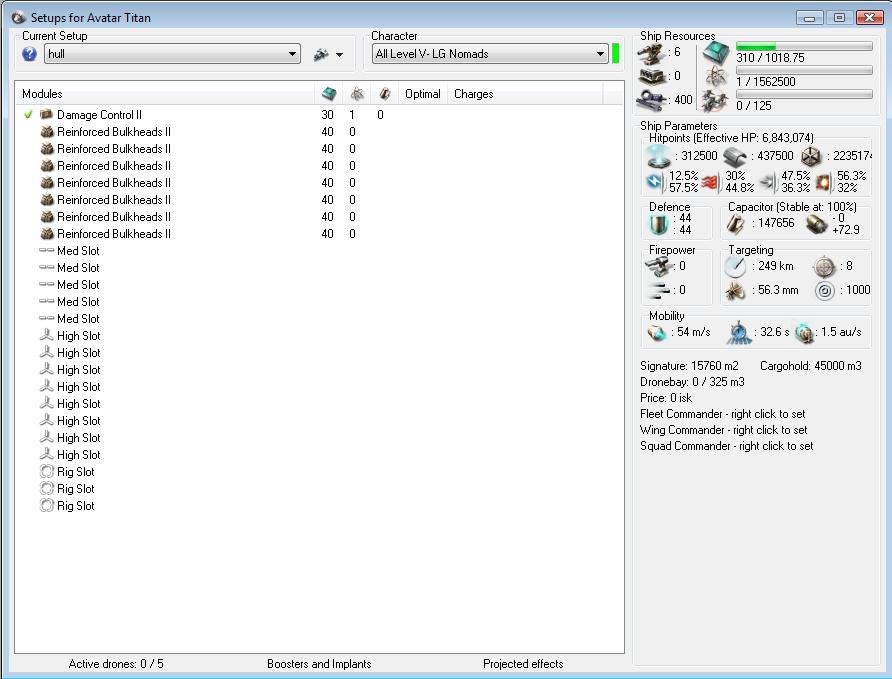Click the Signature: 15760 m2 text
Screen dimensions: 892x679
[x=689, y=366]
